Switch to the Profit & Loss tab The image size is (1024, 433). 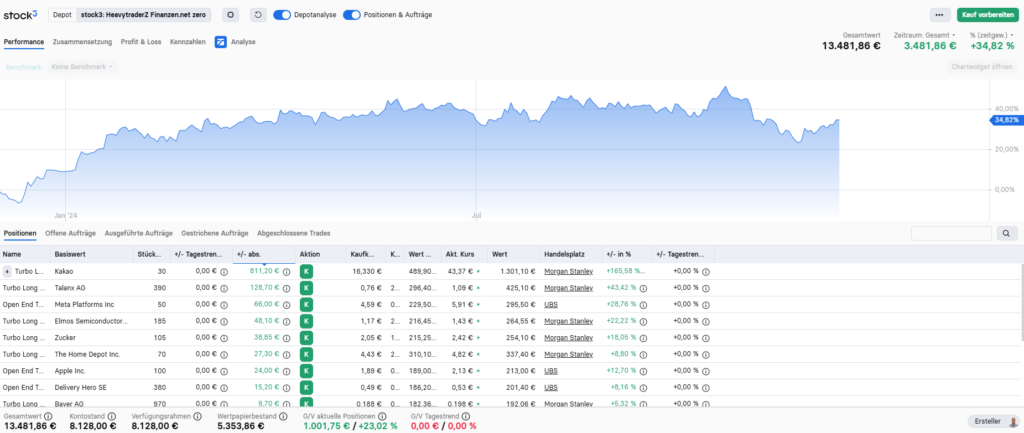pos(141,42)
